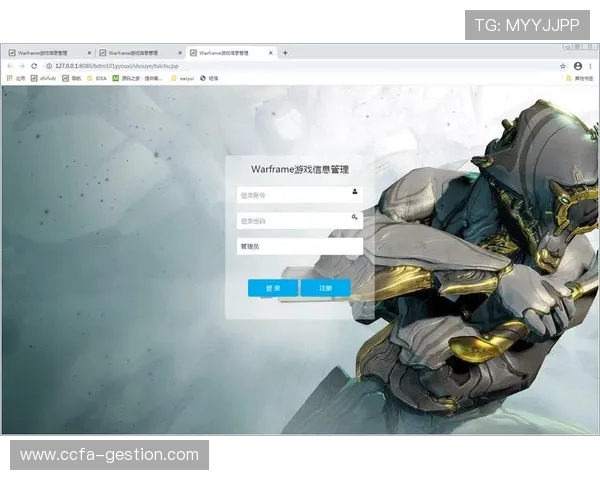600x480 pixels.
Task: Open the easyui bookmark in bookmarks bar
Action: pos(183,77)
